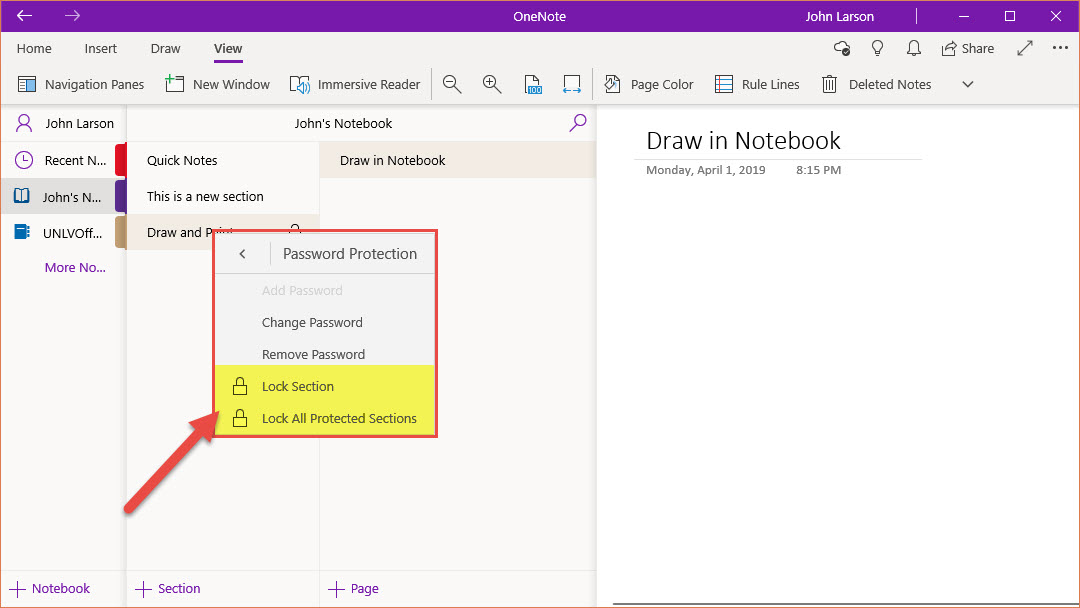Open the More Notebooks link
This screenshot has width=1080, height=608.
click(x=75, y=268)
